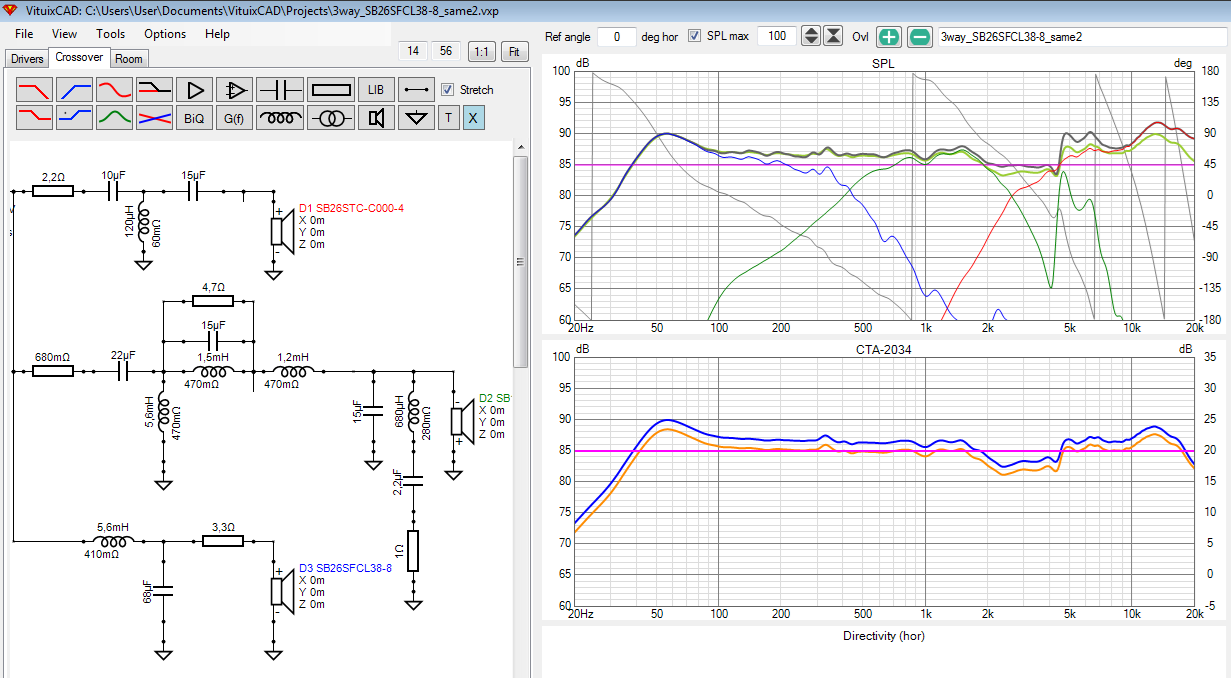Viewport: 1231px width, 678px height.
Task: Click the SPL max value field
Action: [x=776, y=37]
